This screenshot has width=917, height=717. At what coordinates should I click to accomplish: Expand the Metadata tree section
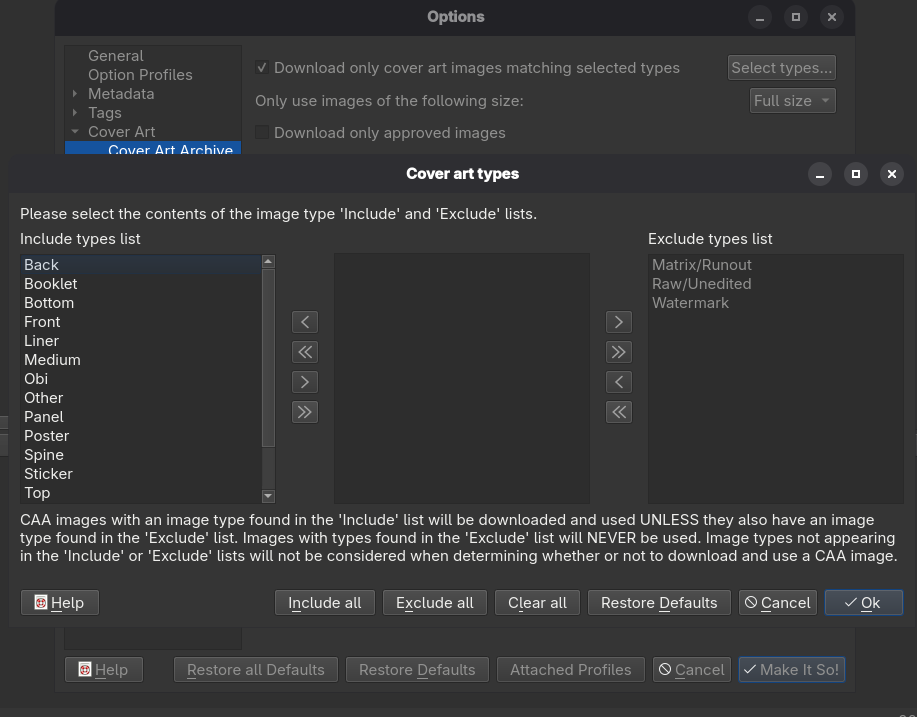75,94
